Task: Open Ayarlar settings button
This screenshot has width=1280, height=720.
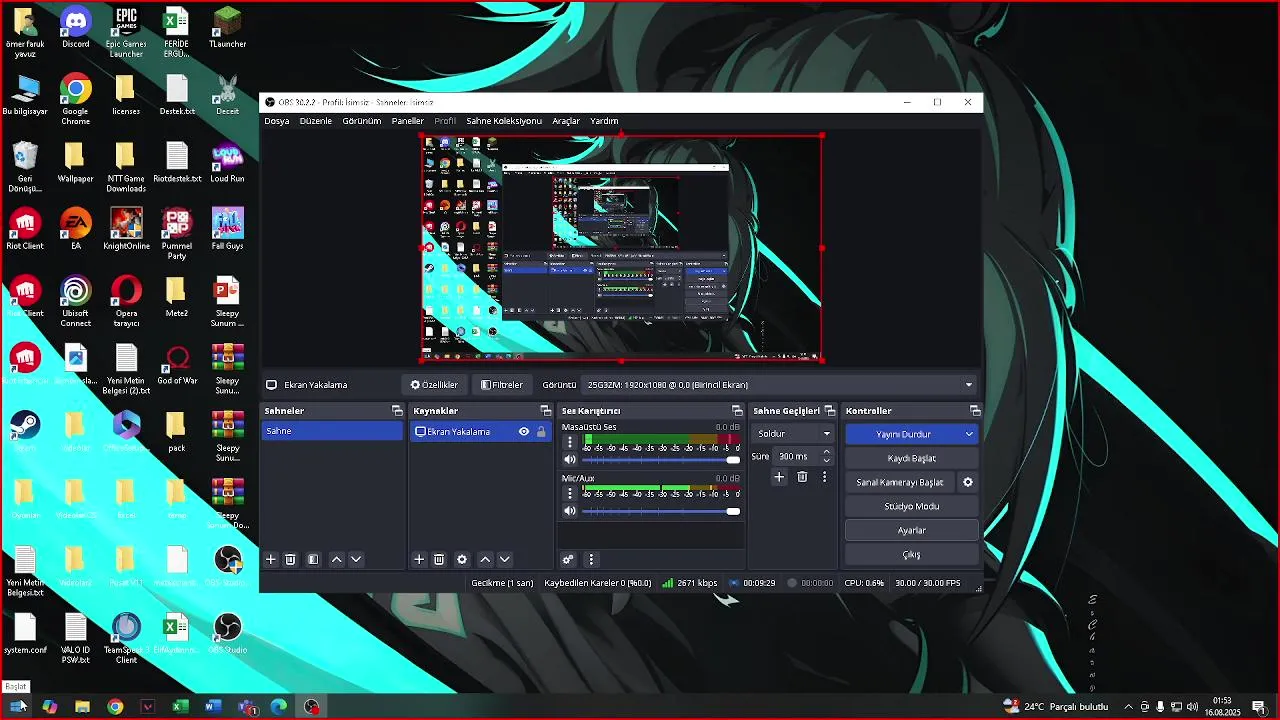Action: pyautogui.click(x=912, y=530)
